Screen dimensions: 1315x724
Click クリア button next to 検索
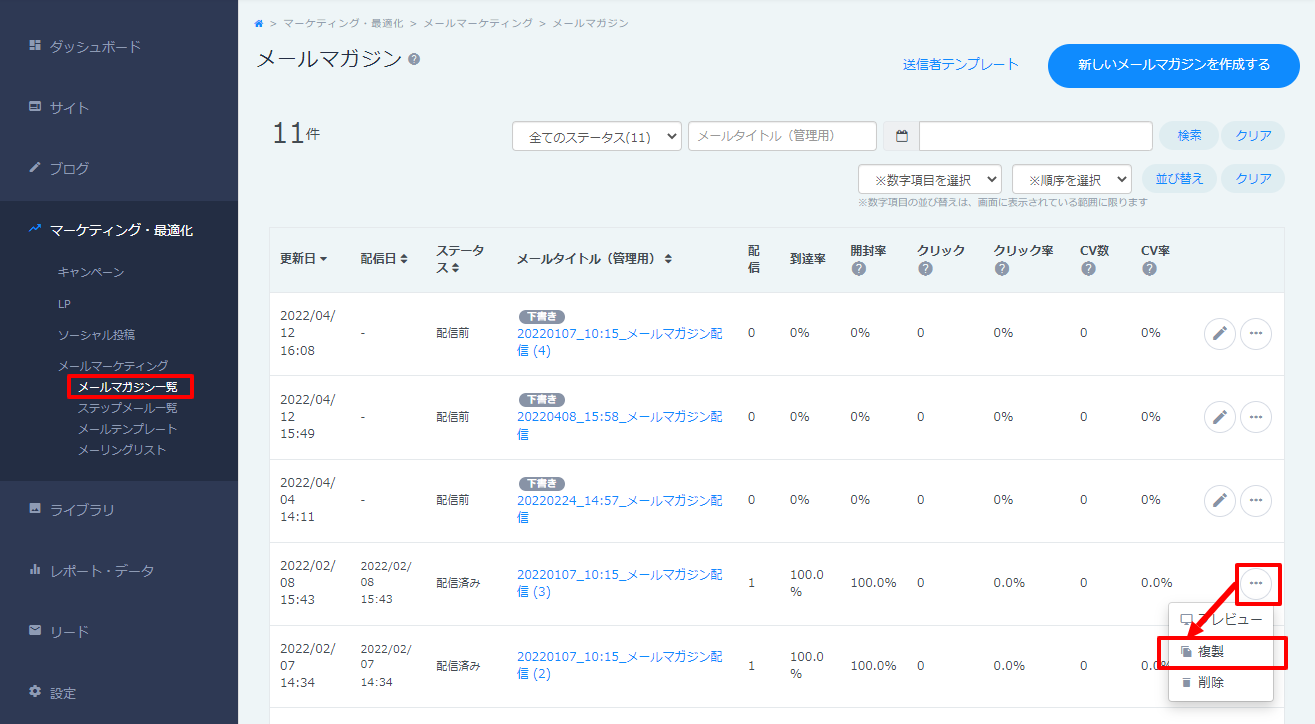point(1253,135)
